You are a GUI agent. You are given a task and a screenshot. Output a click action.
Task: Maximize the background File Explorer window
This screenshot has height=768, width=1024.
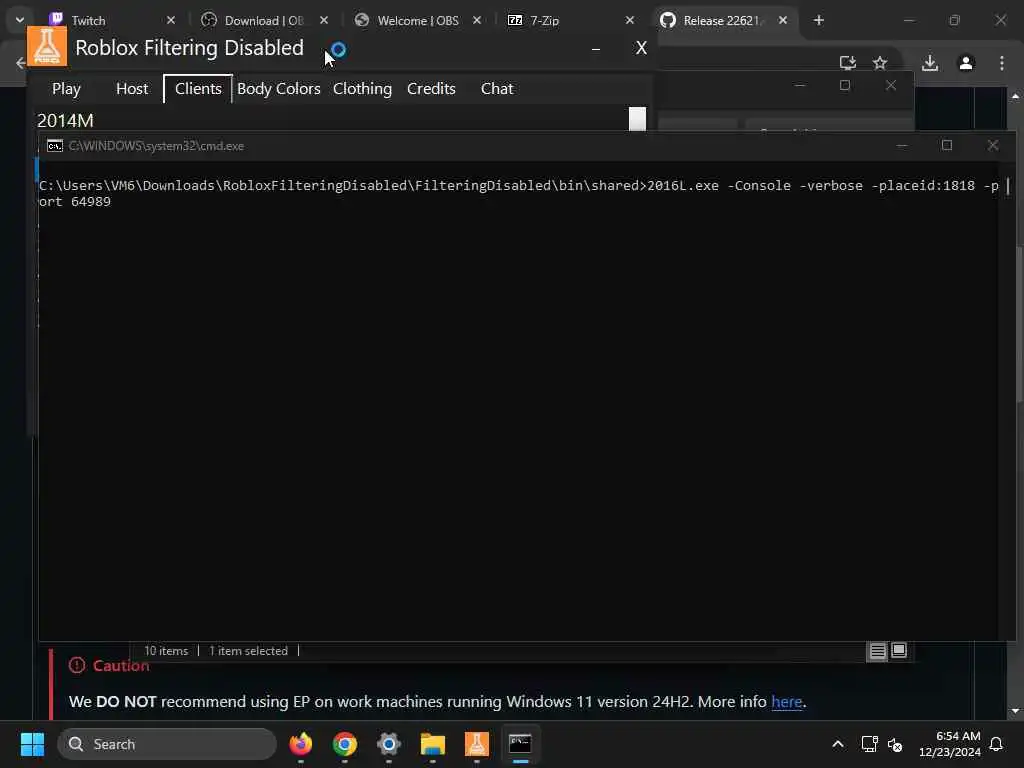point(845,86)
